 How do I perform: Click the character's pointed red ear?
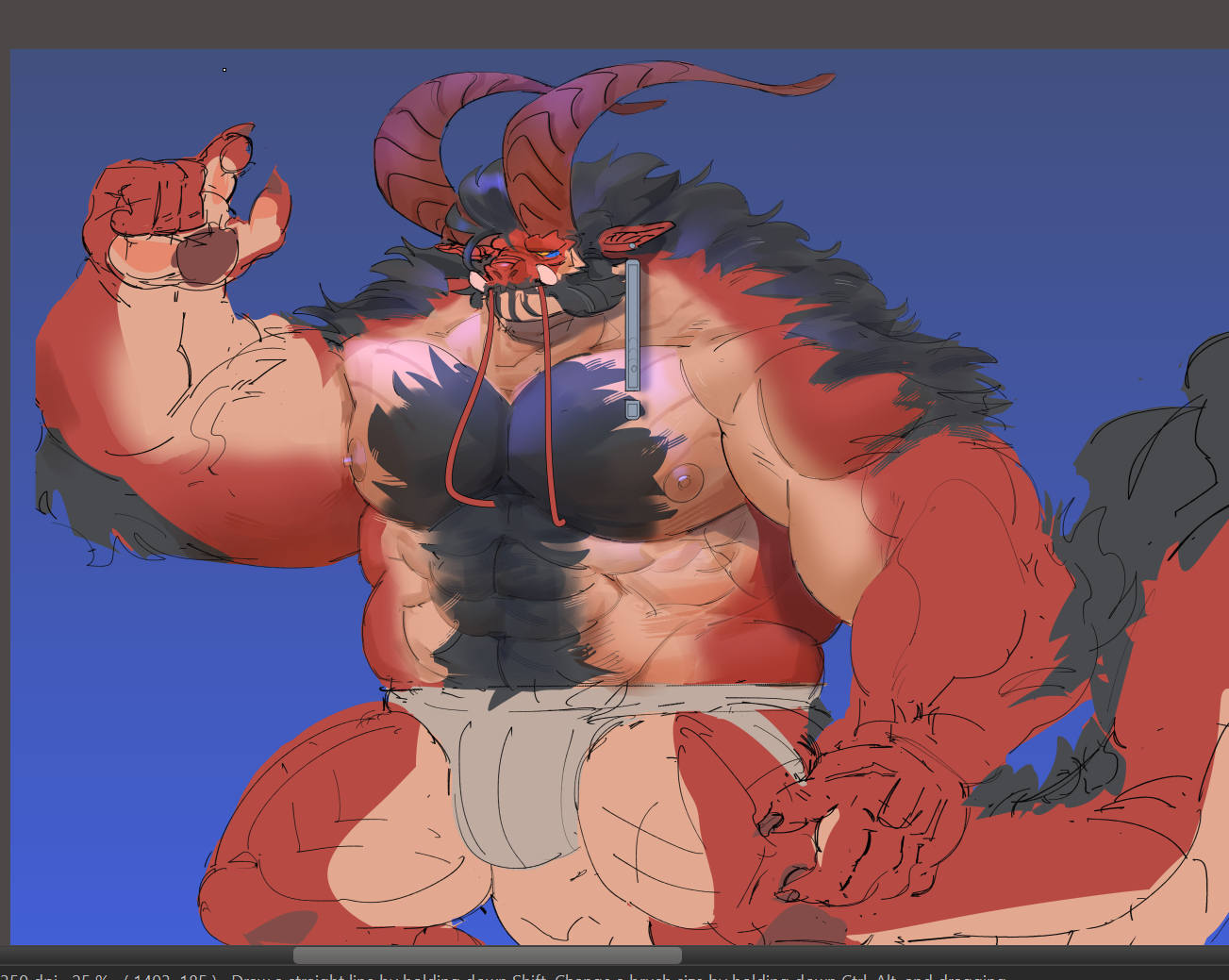[641, 235]
